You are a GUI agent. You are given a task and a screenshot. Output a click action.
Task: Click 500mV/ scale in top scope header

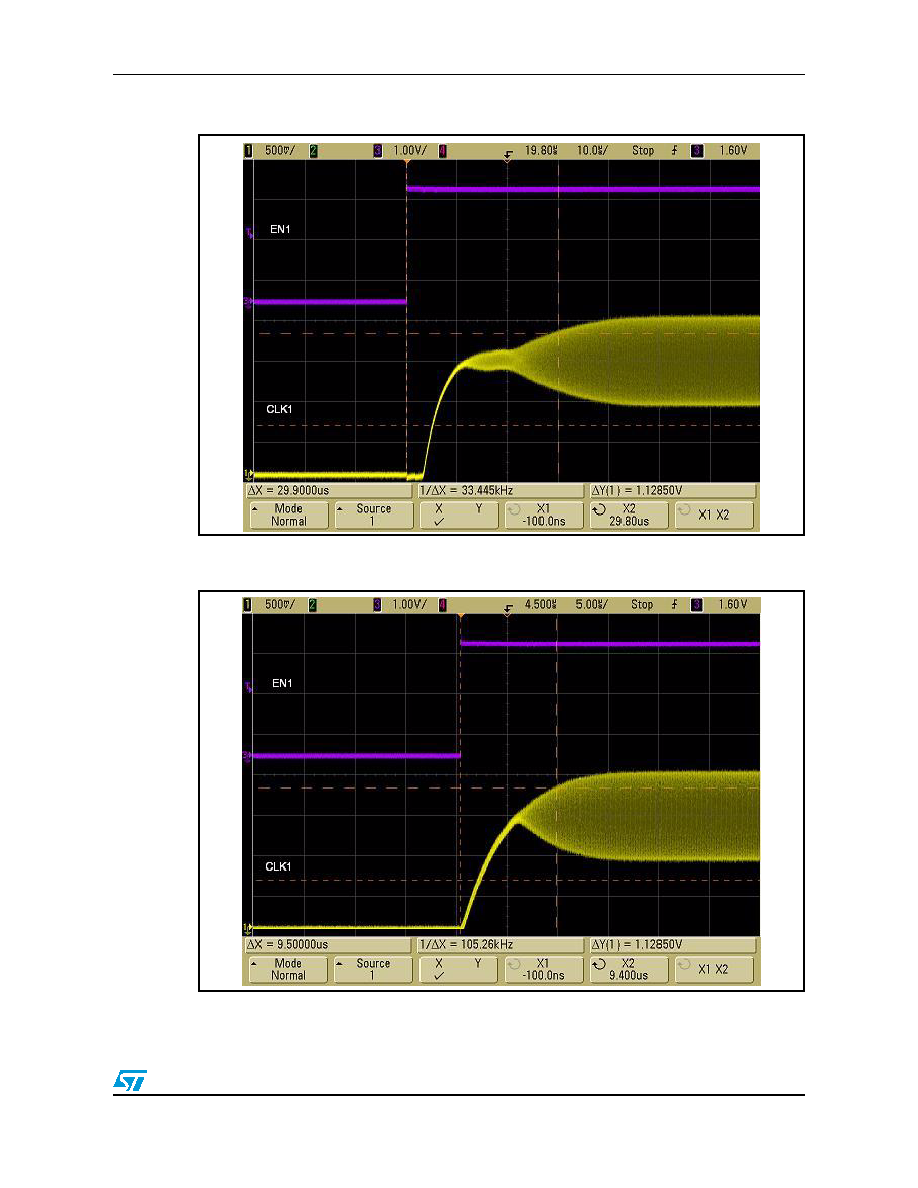pyautogui.click(x=279, y=151)
